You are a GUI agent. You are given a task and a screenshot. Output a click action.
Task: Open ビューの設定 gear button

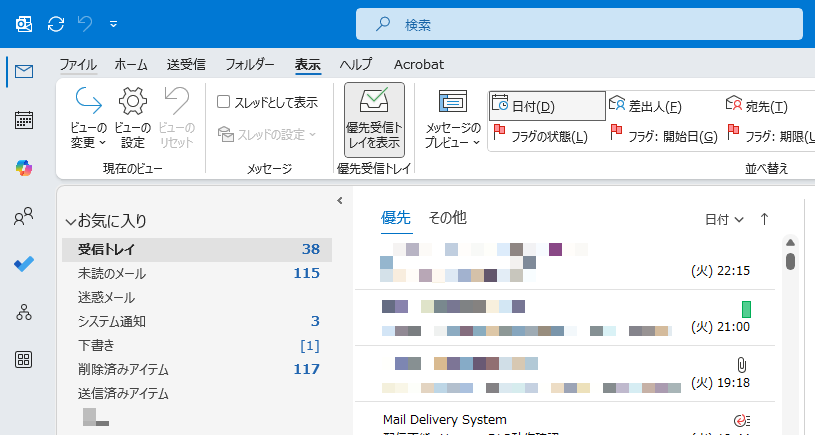pos(133,118)
